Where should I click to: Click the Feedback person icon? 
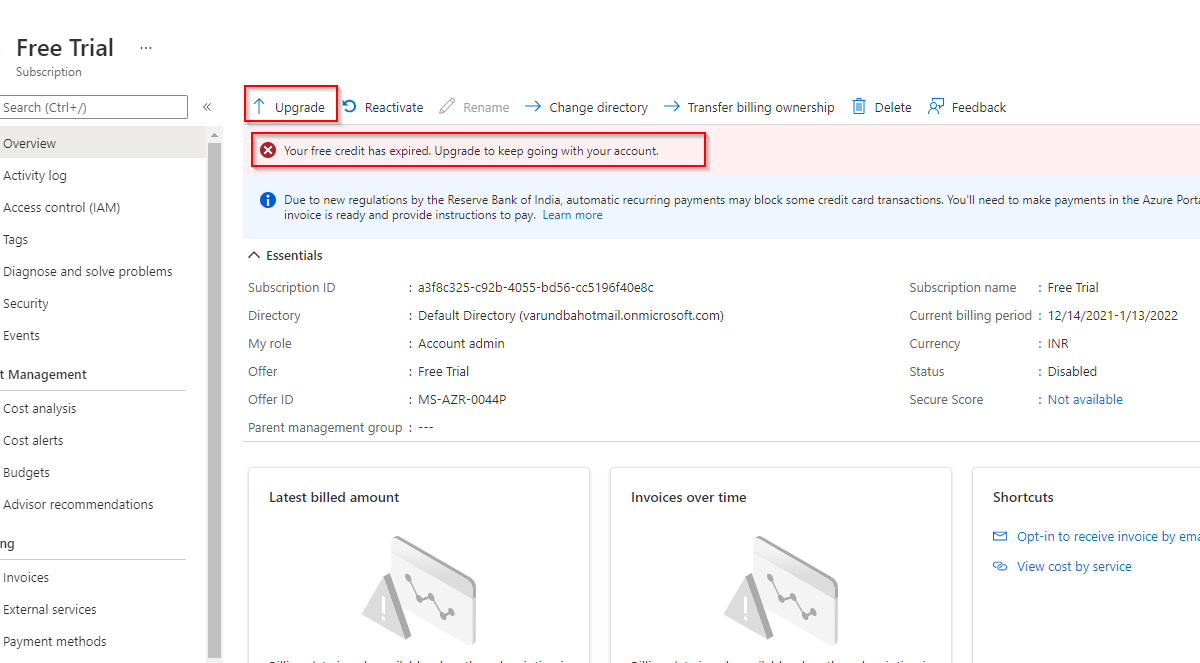(x=936, y=106)
